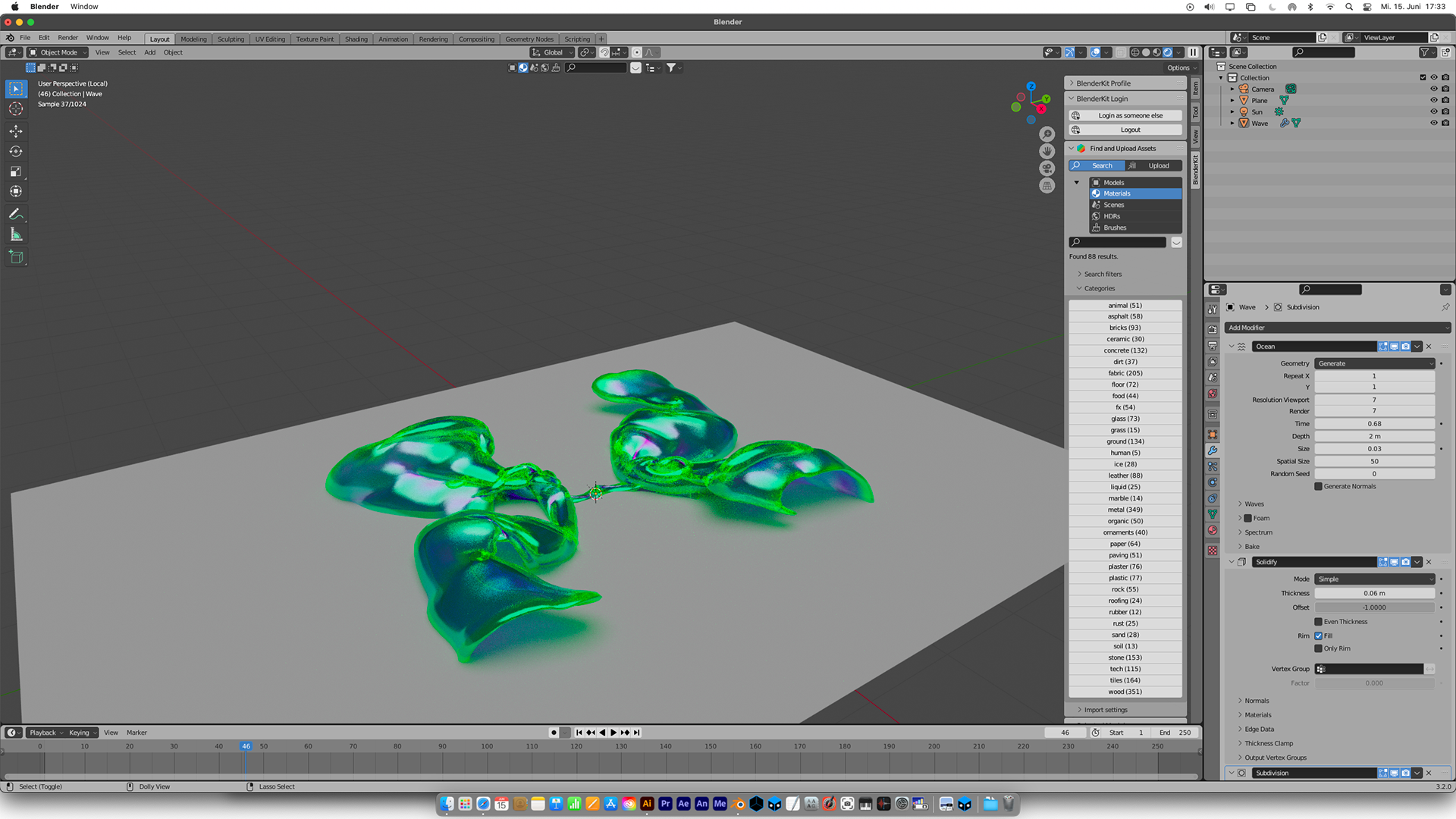This screenshot has height=819, width=1456.
Task: Click the Solidify Thickness slider field
Action: [1373, 594]
